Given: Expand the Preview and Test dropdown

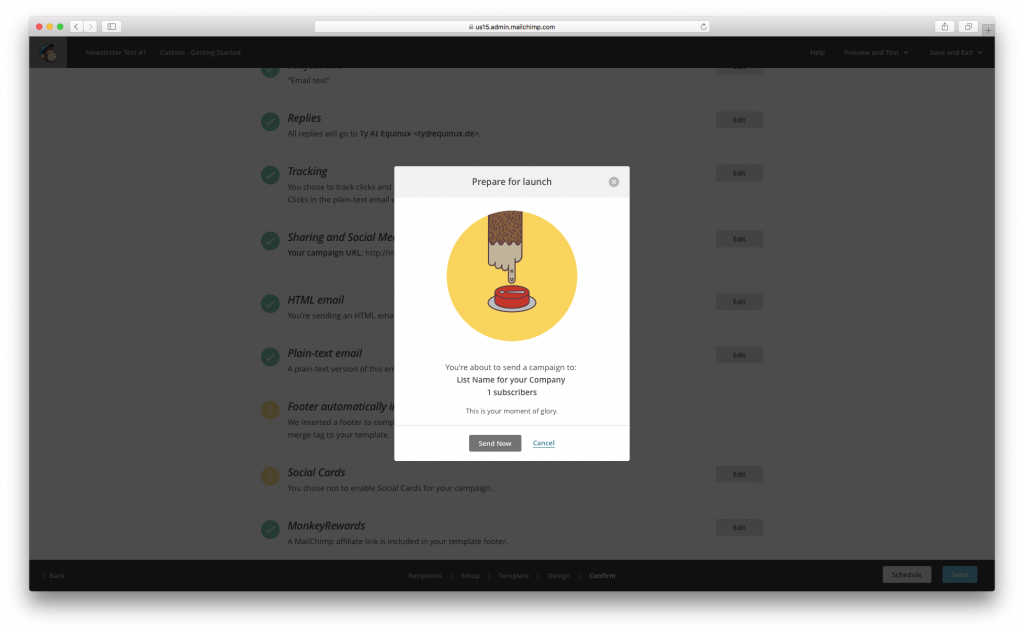Looking at the screenshot, I should (x=876, y=52).
